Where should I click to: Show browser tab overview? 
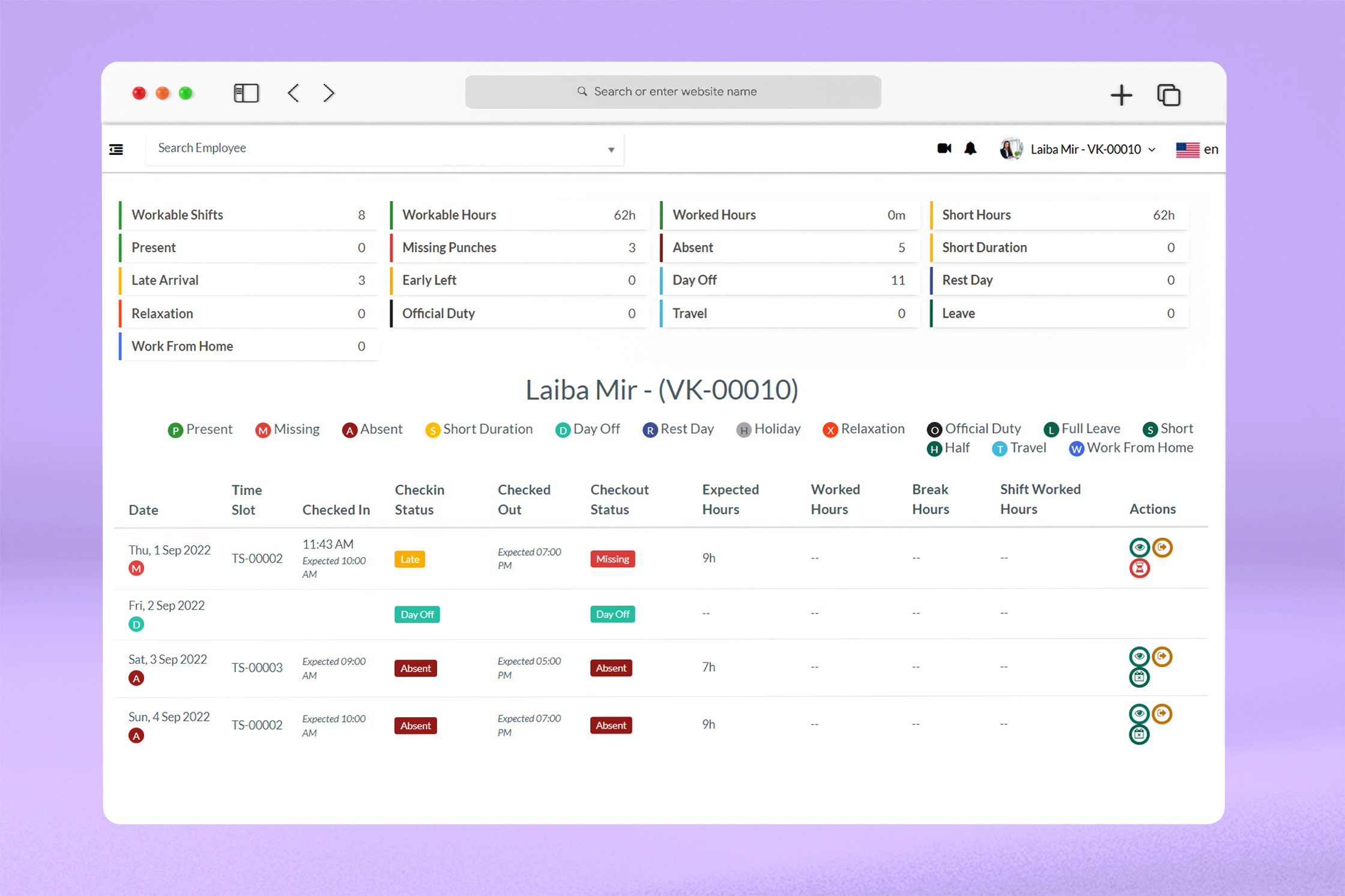1168,95
